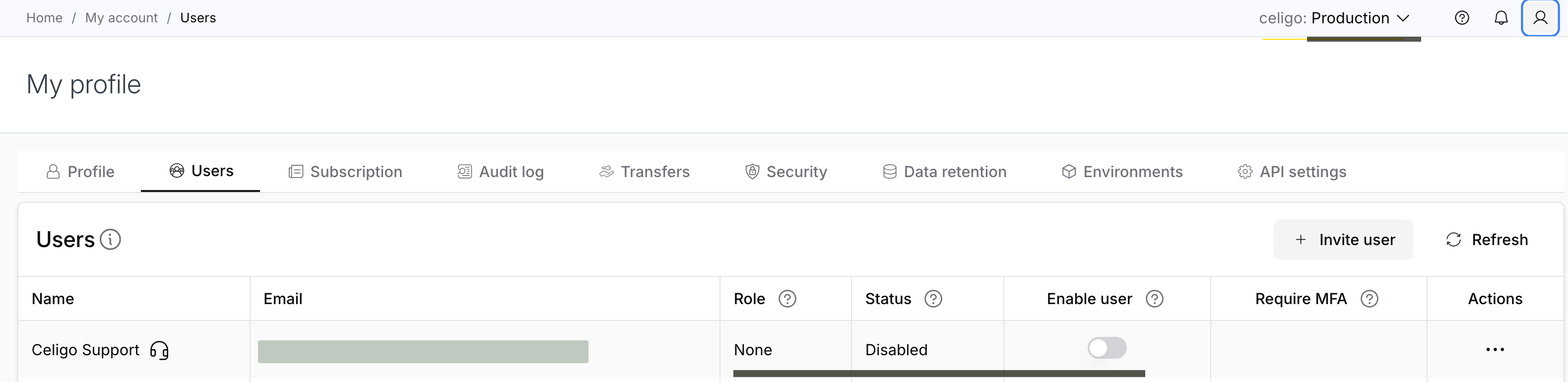Check the notifications bell
The width and height of the screenshot is (1568, 382).
coord(1501,18)
